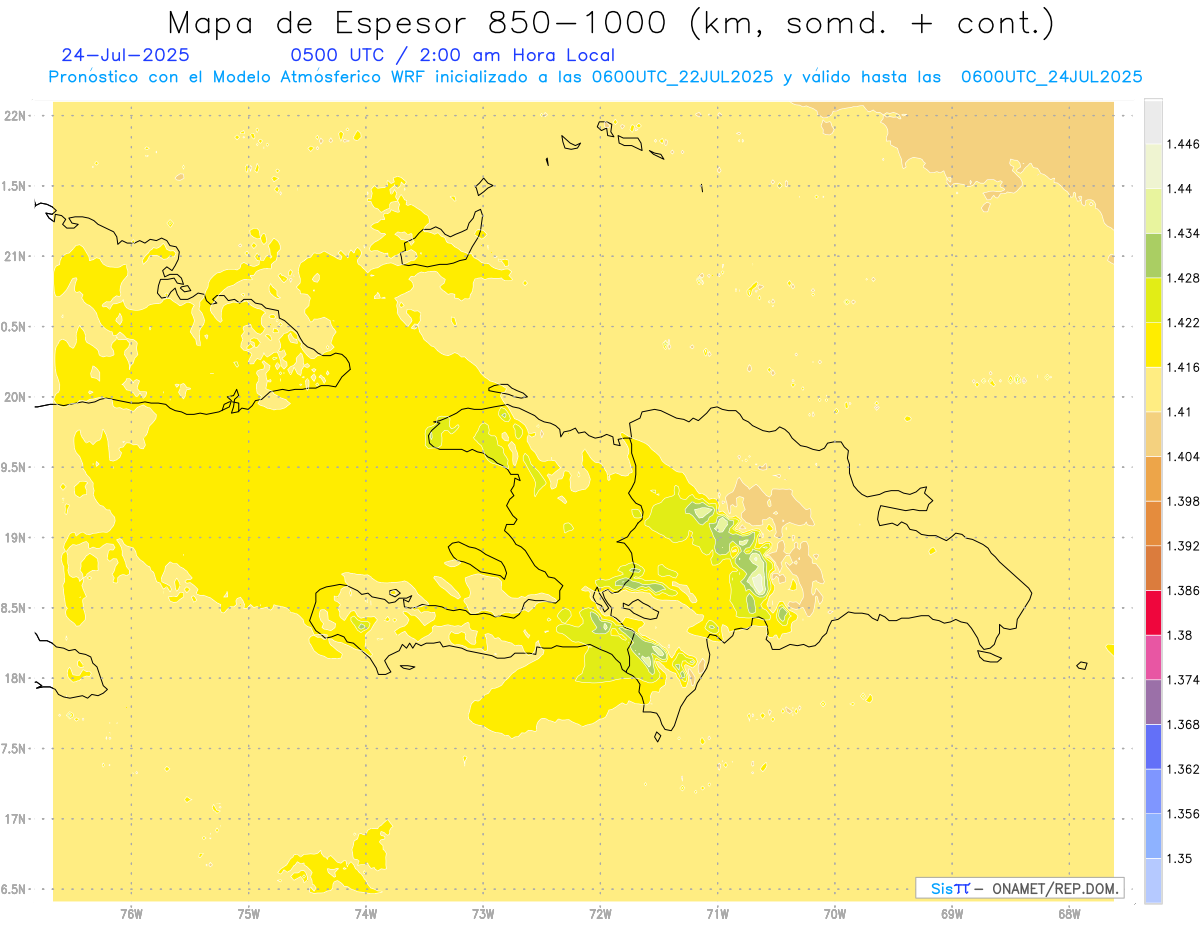This screenshot has width=1200, height=927.
Task: Click the legend value 1.44
Action: pyautogui.click(x=1179, y=189)
